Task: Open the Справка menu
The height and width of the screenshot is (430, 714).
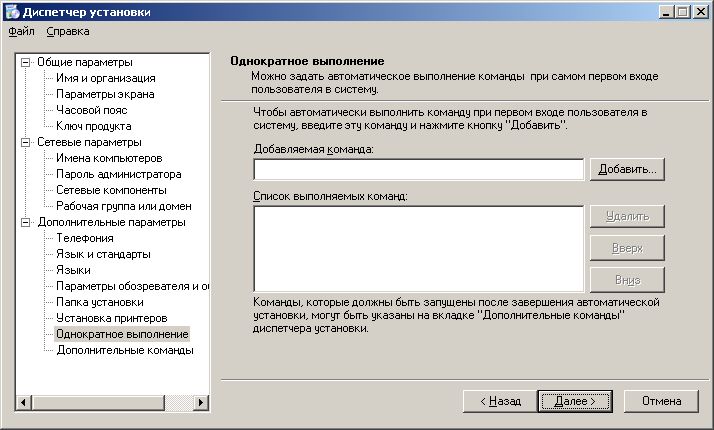Action: [60, 32]
